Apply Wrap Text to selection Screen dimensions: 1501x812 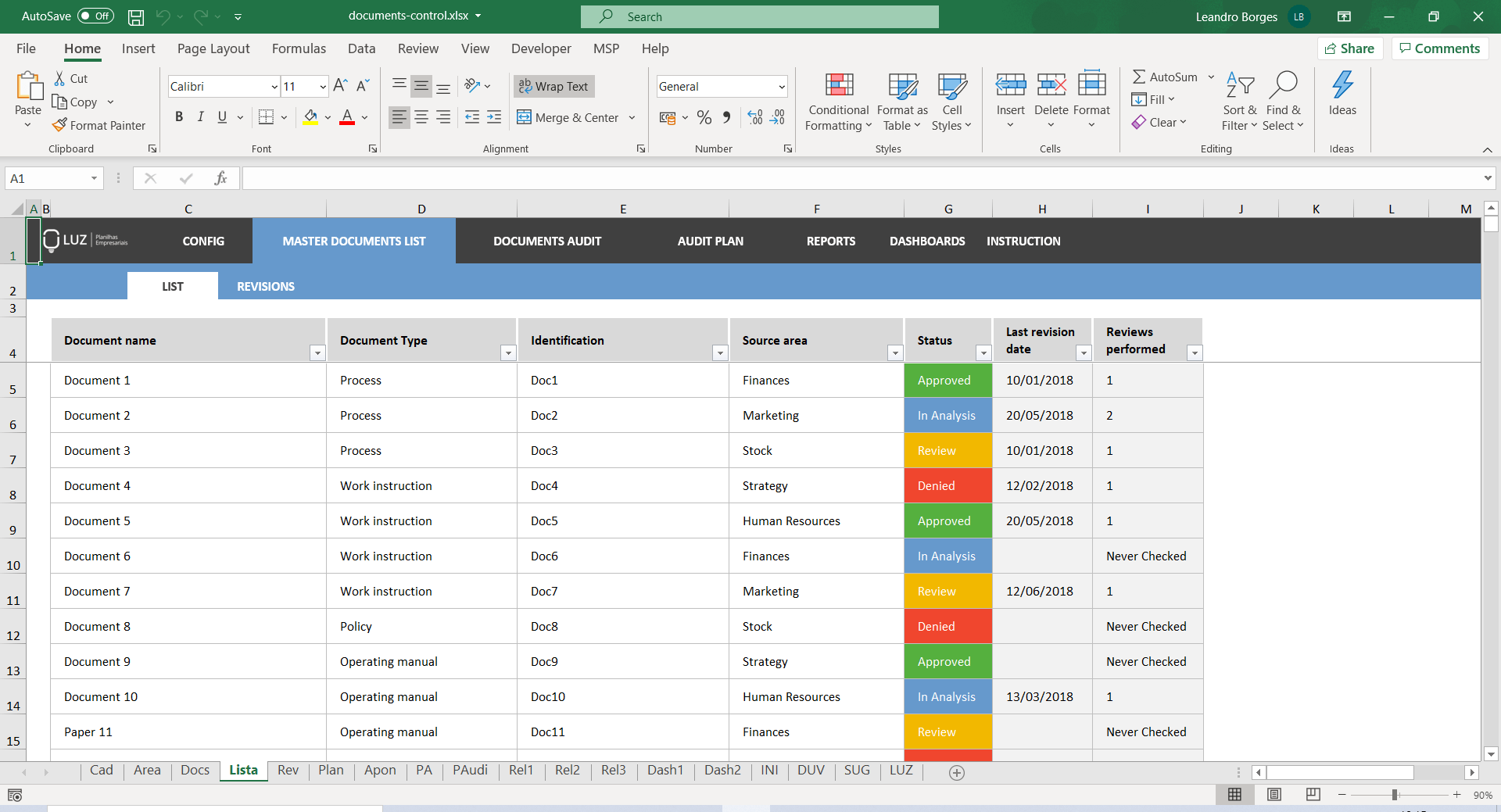[x=553, y=86]
